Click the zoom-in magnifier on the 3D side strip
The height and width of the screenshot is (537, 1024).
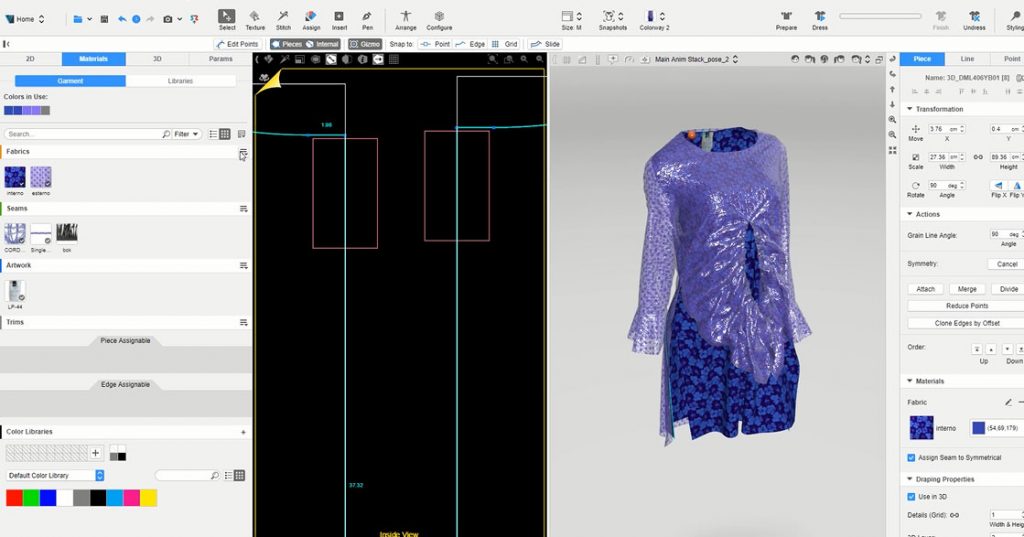click(x=892, y=120)
